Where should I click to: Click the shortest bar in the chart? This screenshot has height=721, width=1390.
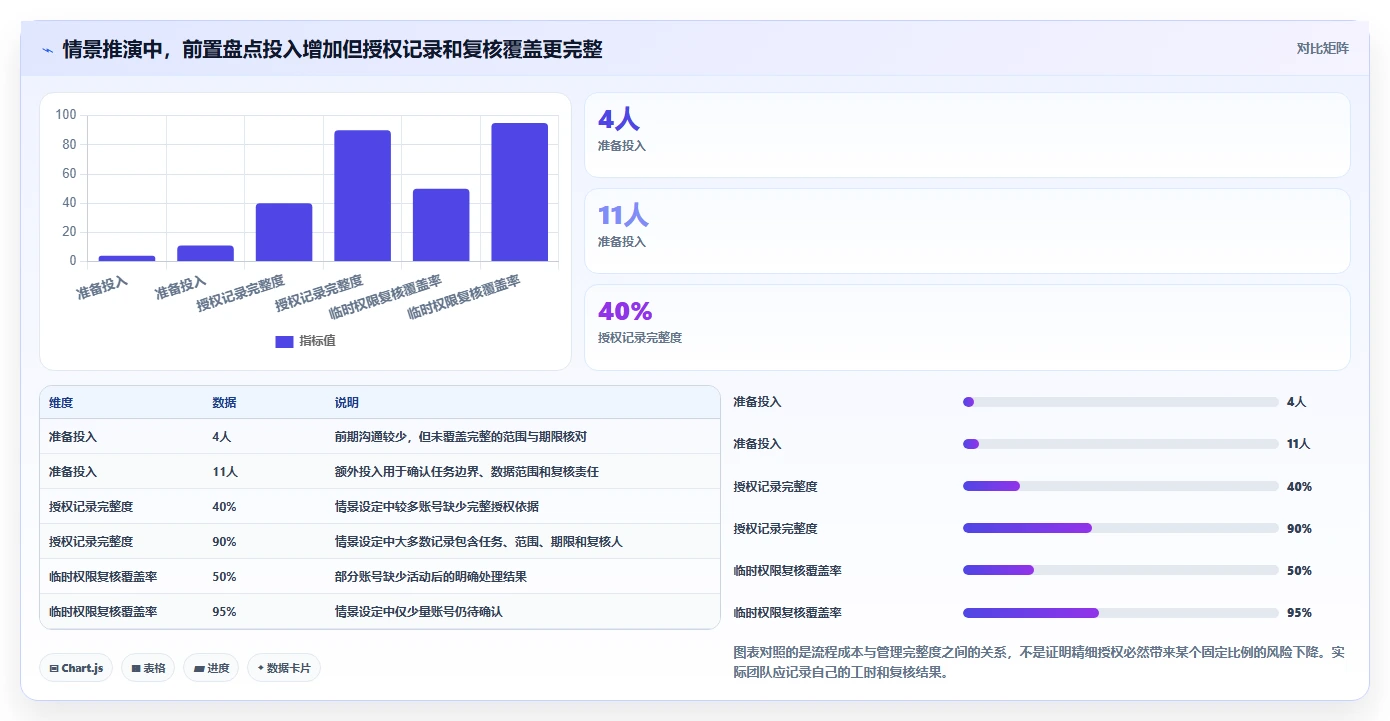point(127,258)
